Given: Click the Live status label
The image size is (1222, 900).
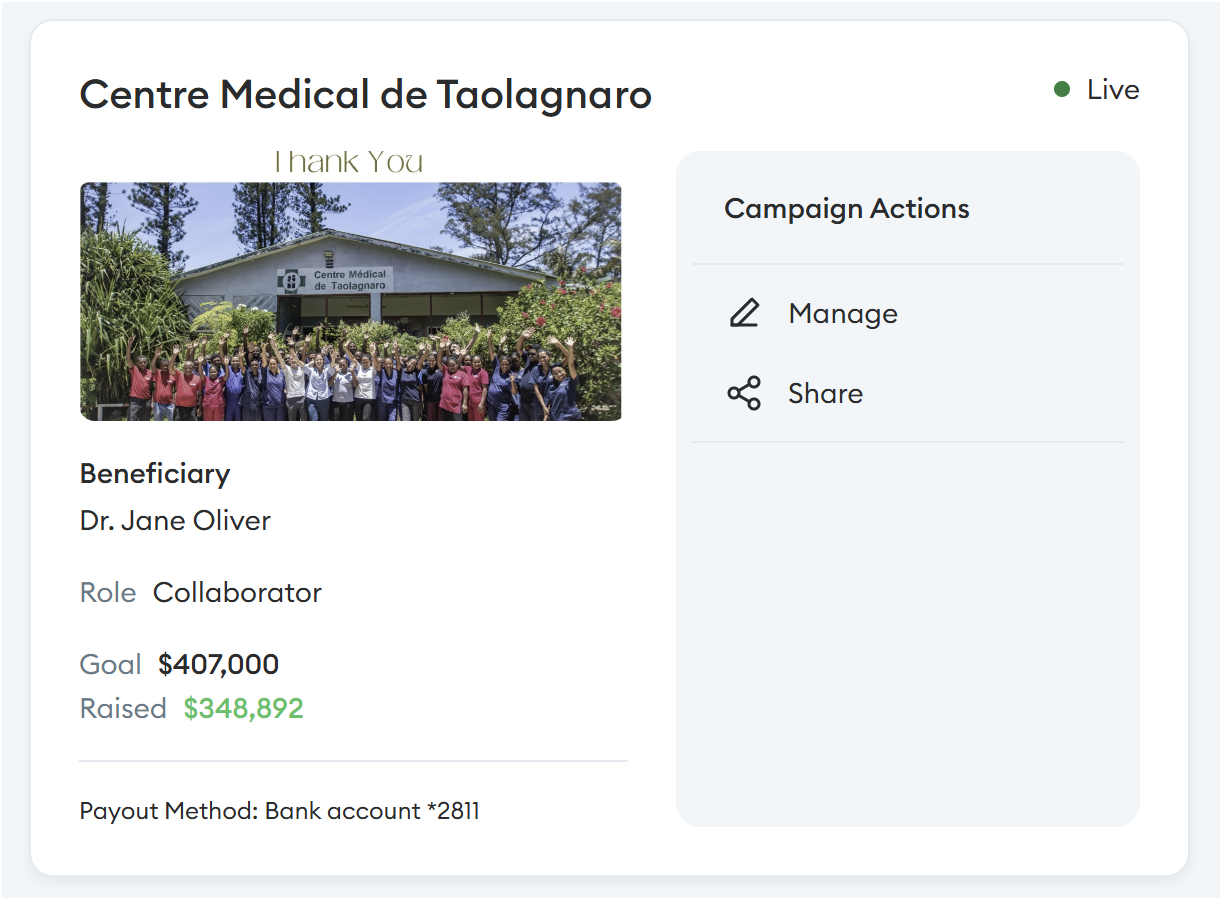Looking at the screenshot, I should coord(1113,90).
